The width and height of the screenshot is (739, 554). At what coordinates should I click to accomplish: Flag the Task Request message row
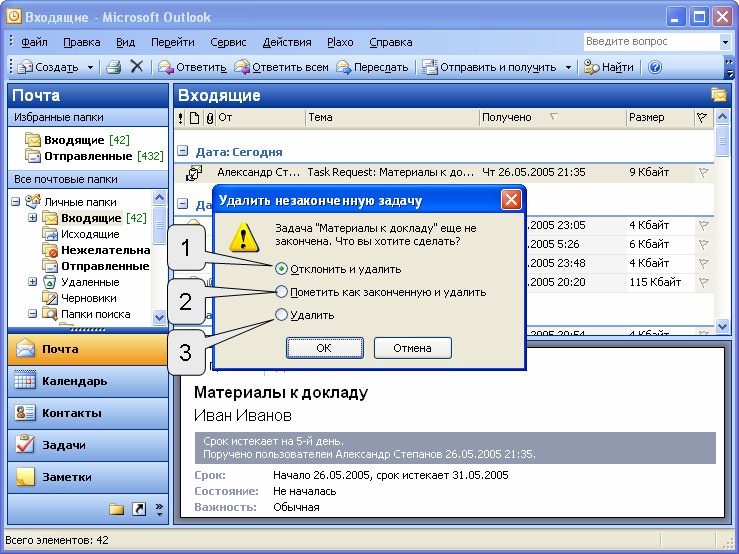click(703, 173)
